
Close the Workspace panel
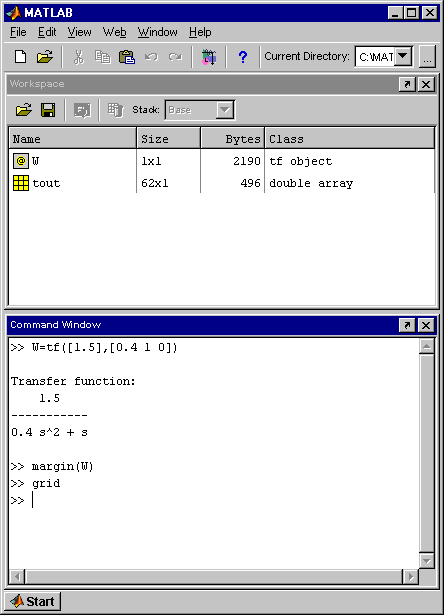[x=426, y=84]
